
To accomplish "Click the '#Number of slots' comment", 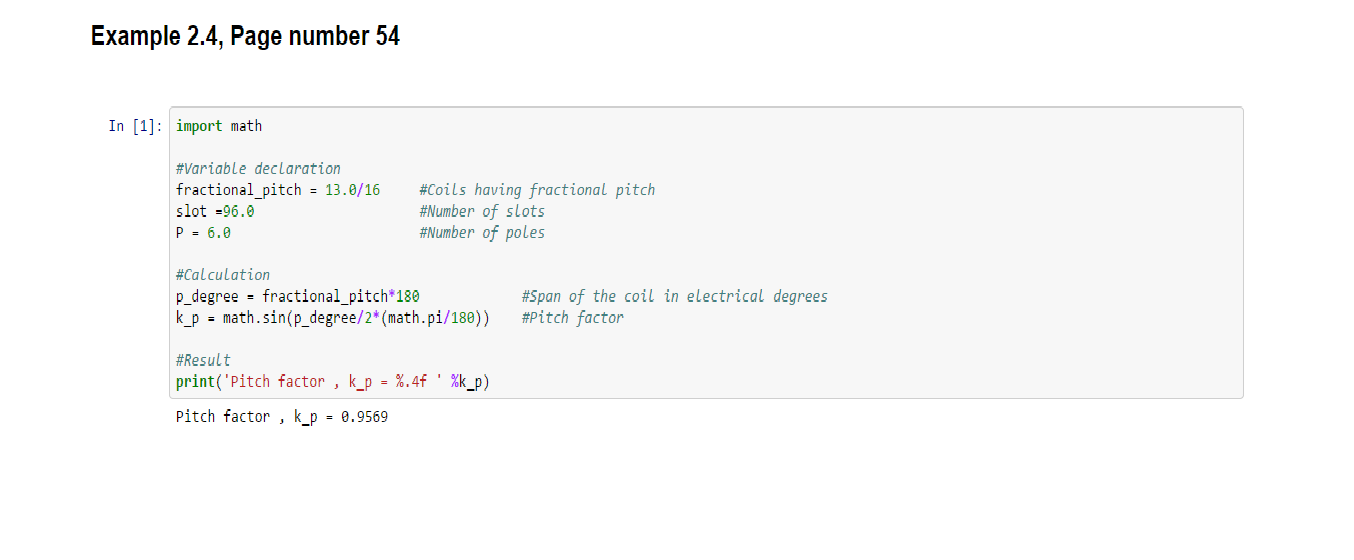I will tap(482, 211).
